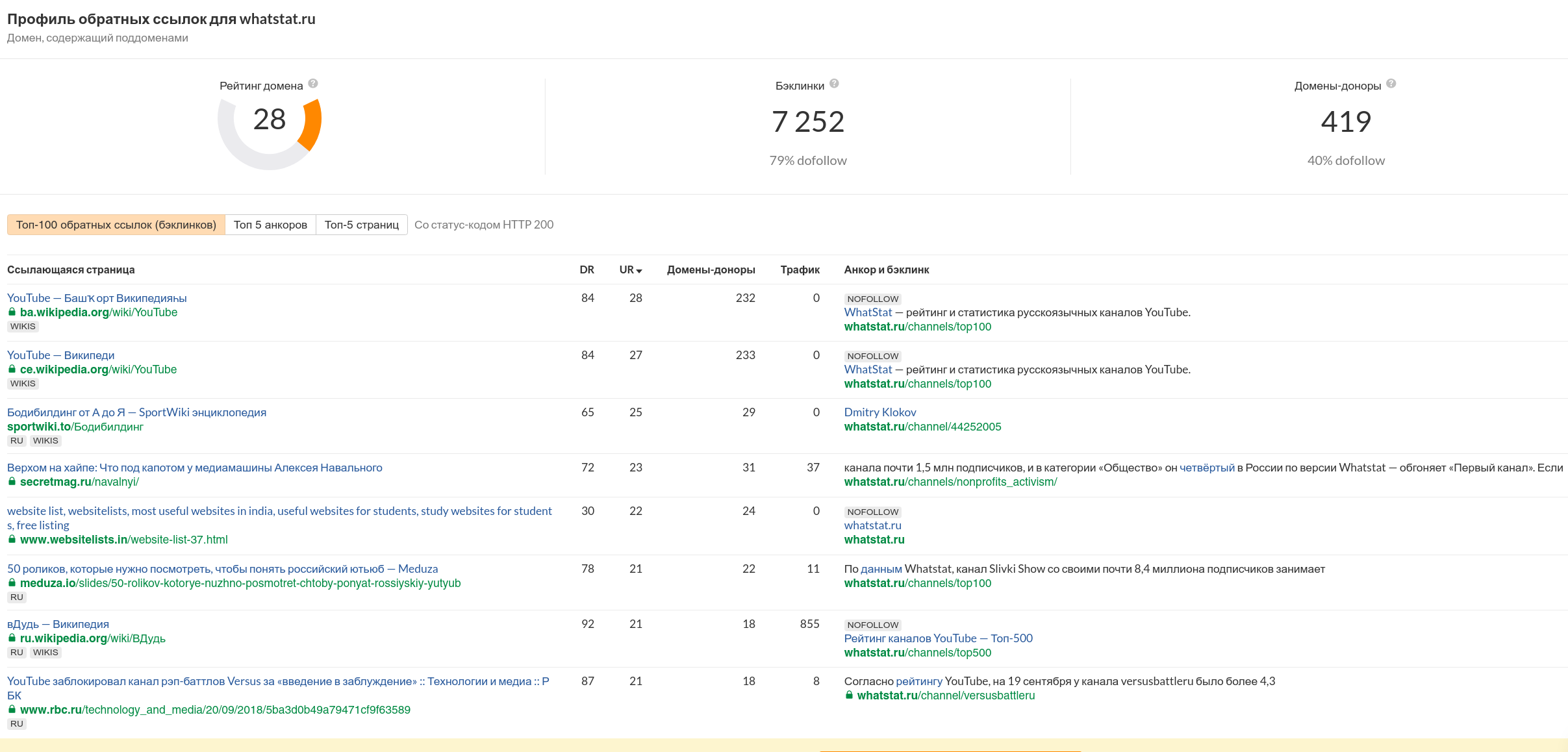Image resolution: width=1568 pixels, height=752 pixels.
Task: Click lock icon before secretmag.ru URL
Action: click(x=12, y=482)
